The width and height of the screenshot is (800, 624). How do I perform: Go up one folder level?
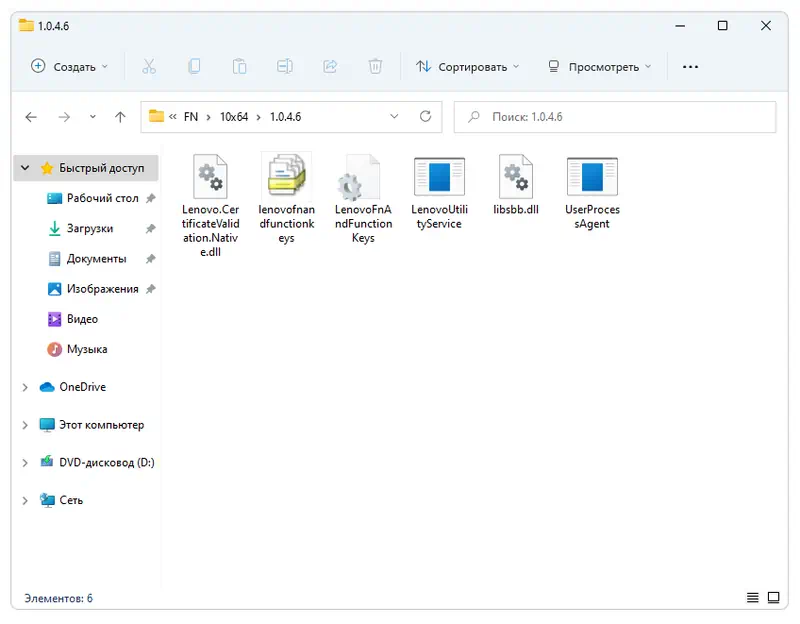(x=120, y=117)
